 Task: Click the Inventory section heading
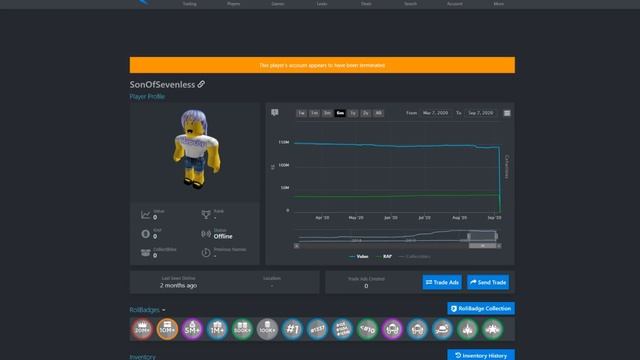[x=142, y=357]
